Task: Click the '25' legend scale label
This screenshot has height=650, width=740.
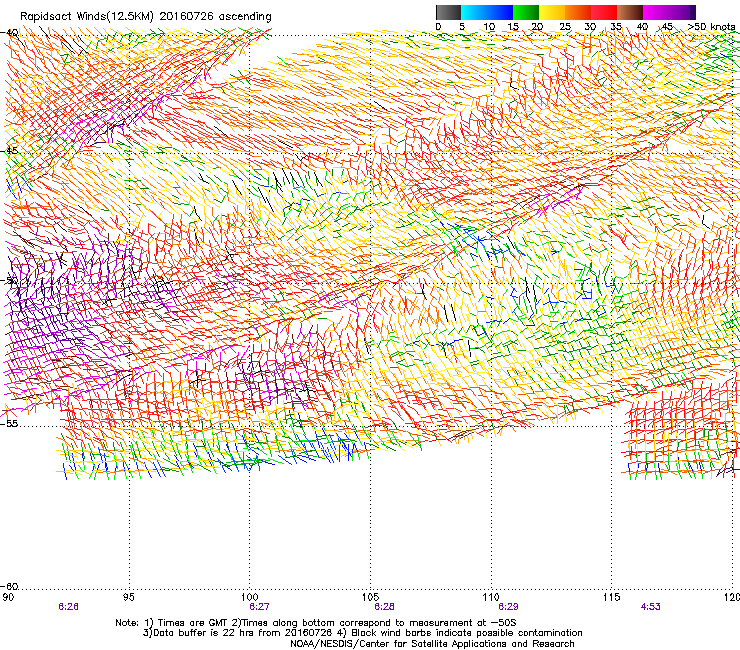Action: coord(565,27)
